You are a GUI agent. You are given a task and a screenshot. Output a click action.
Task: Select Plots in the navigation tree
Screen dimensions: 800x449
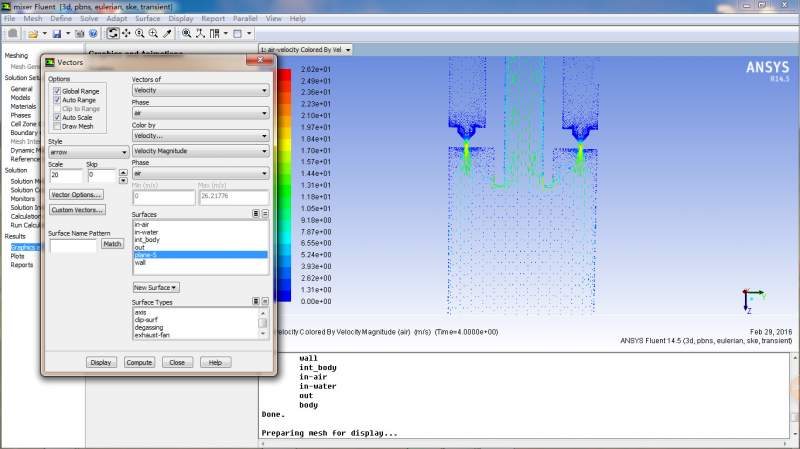[x=17, y=256]
